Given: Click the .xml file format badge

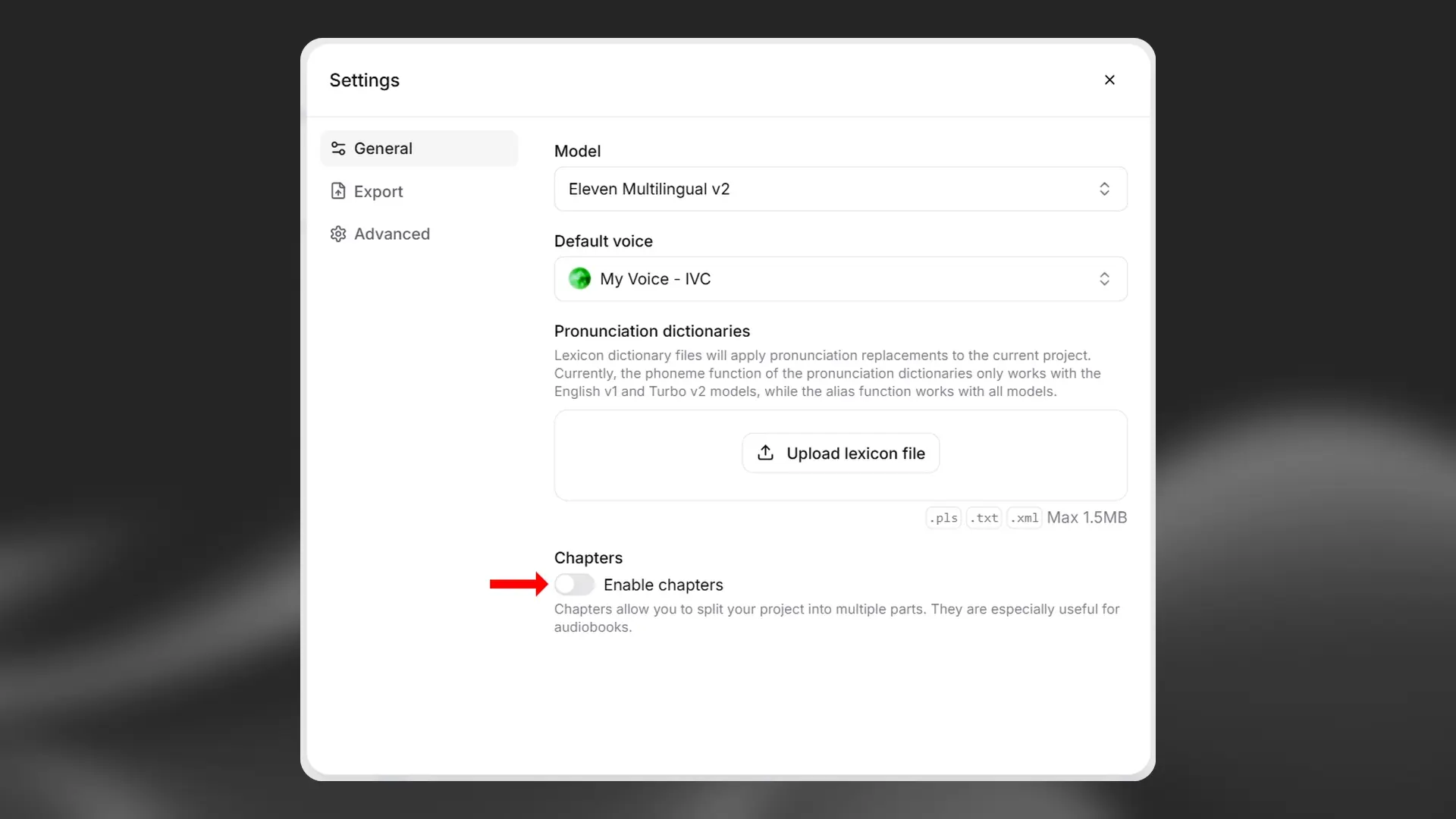Looking at the screenshot, I should pyautogui.click(x=1024, y=517).
